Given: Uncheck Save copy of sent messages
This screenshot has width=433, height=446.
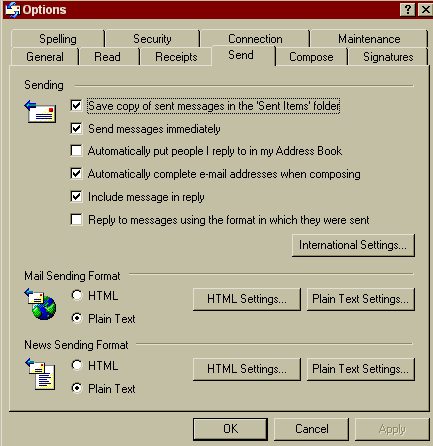Looking at the screenshot, I should click(76, 106).
